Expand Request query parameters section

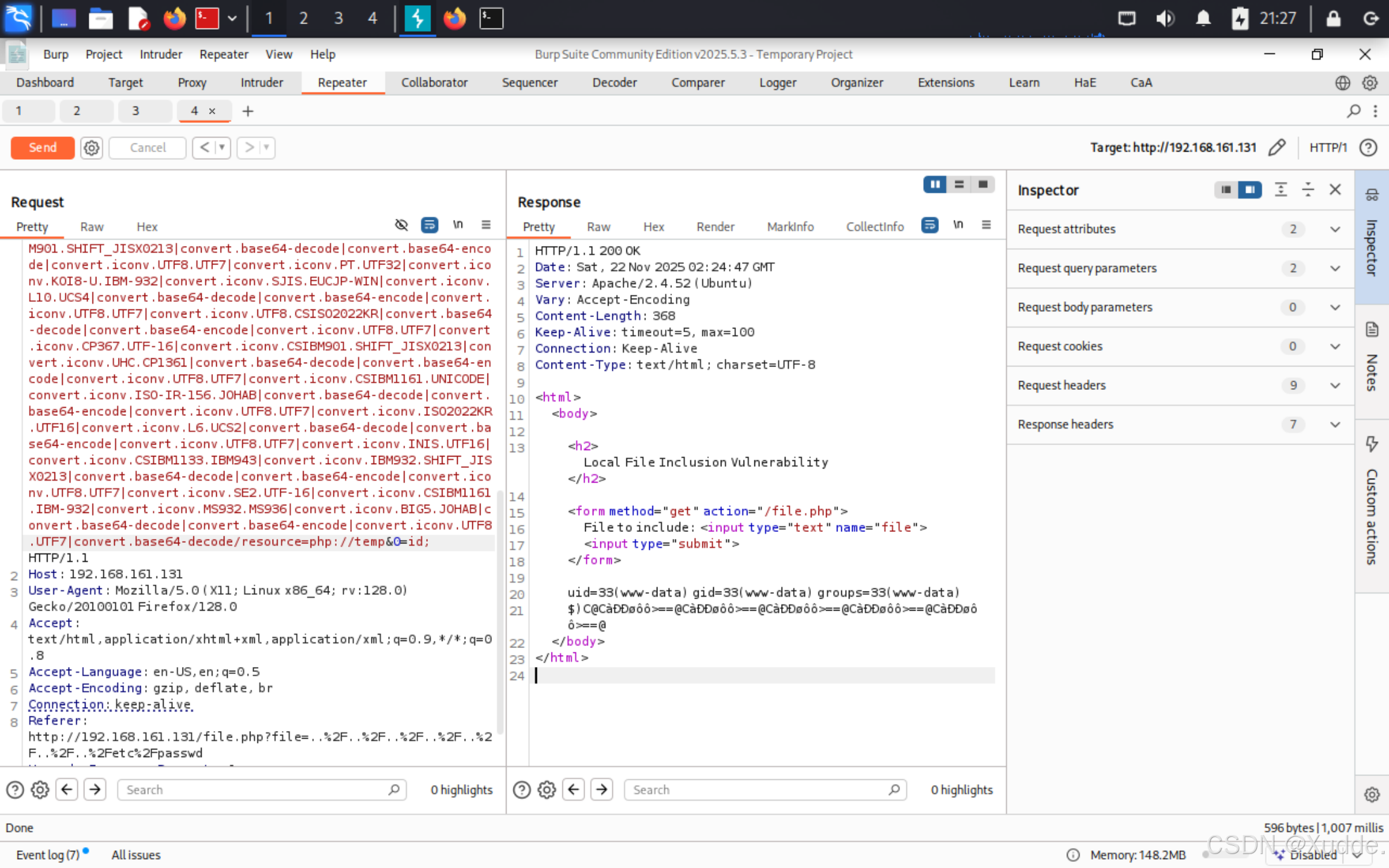pyautogui.click(x=1334, y=268)
